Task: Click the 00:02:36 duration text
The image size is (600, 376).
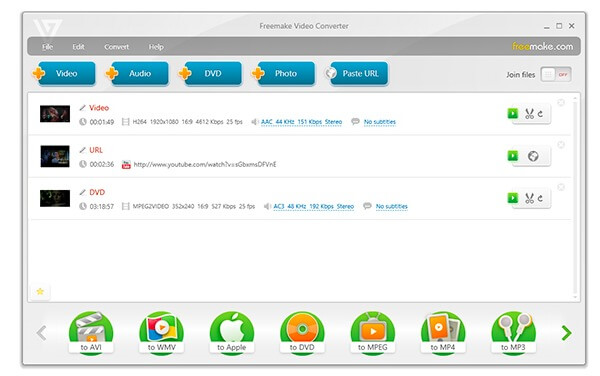Action: pos(102,164)
